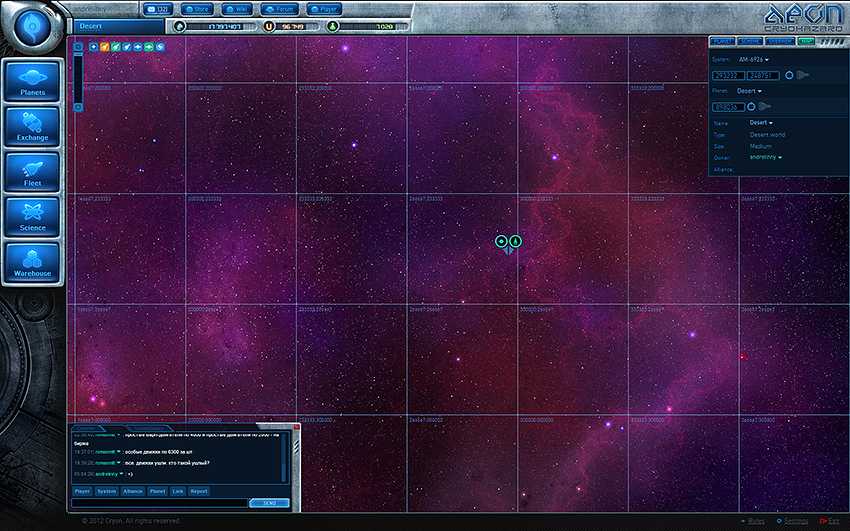
Task: Open the Rules link in the footer
Action: (753, 521)
